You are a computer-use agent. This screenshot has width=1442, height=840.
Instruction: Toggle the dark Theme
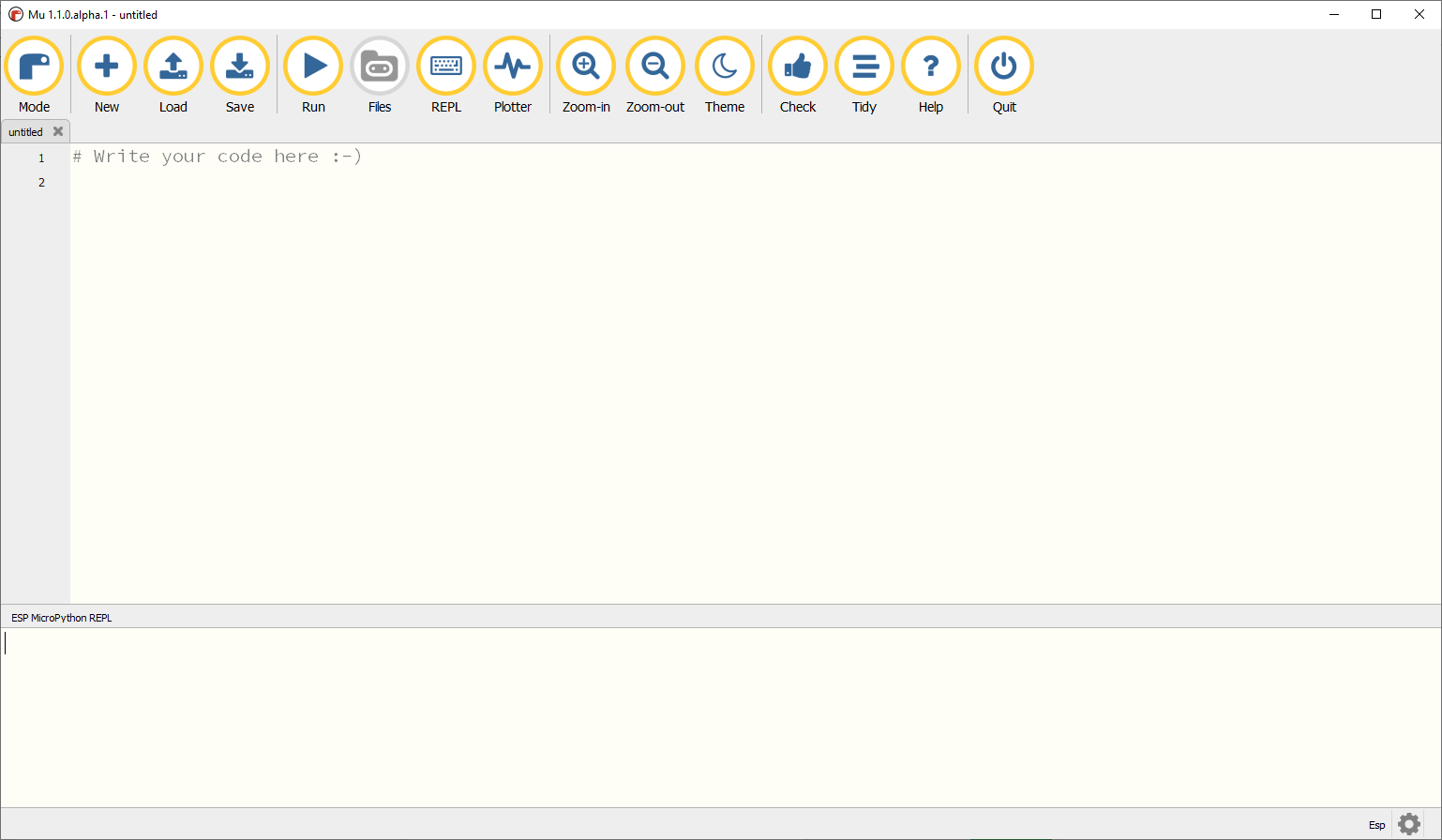tap(724, 66)
